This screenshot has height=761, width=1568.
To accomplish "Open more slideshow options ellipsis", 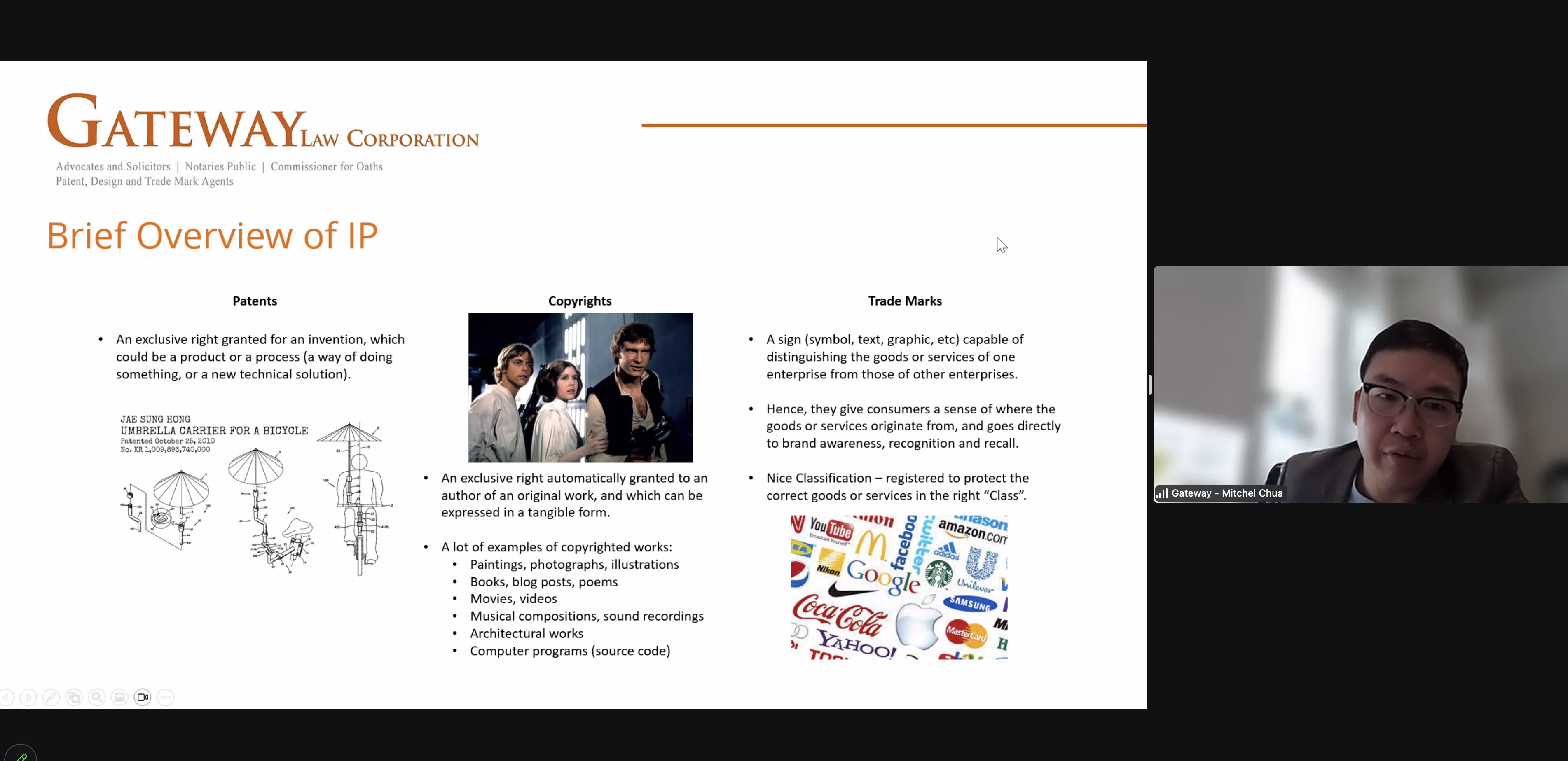I will coord(166,697).
